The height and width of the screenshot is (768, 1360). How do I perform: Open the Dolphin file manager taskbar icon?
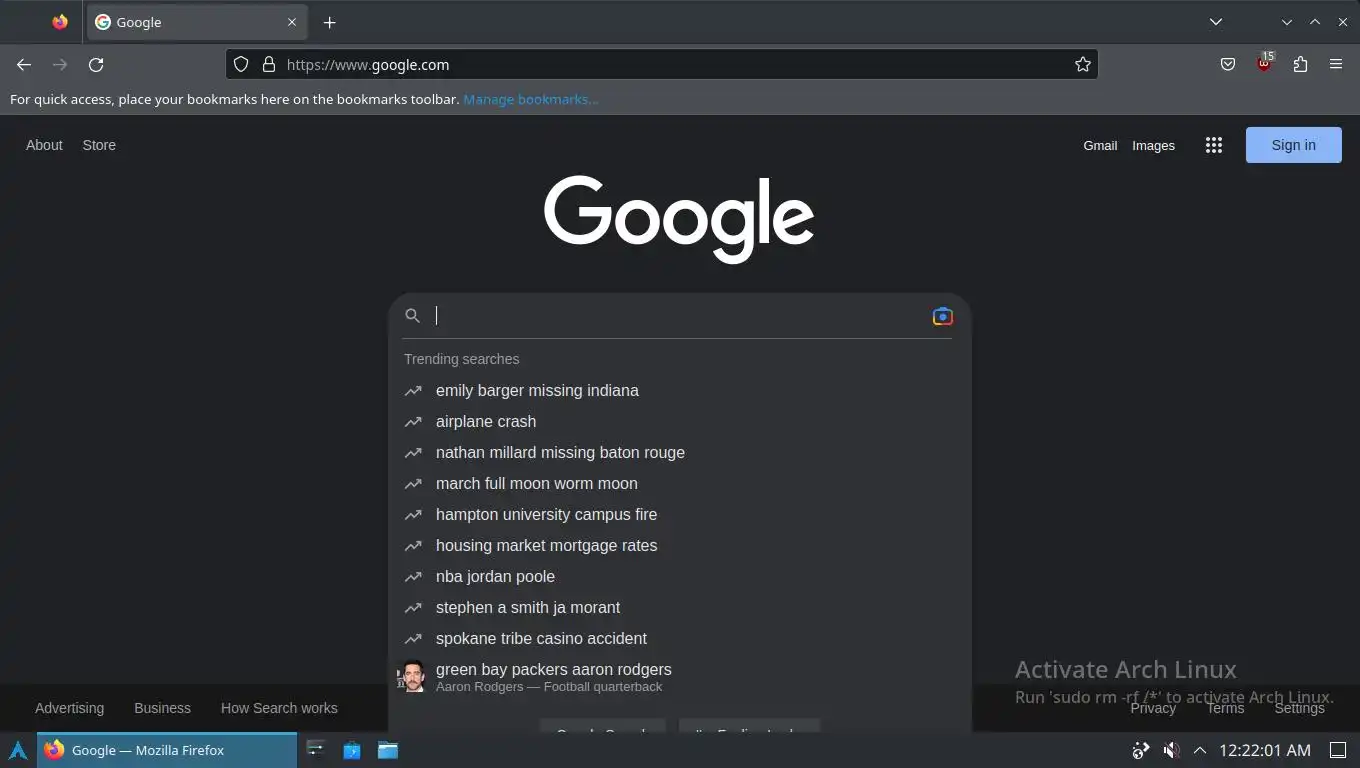point(387,750)
